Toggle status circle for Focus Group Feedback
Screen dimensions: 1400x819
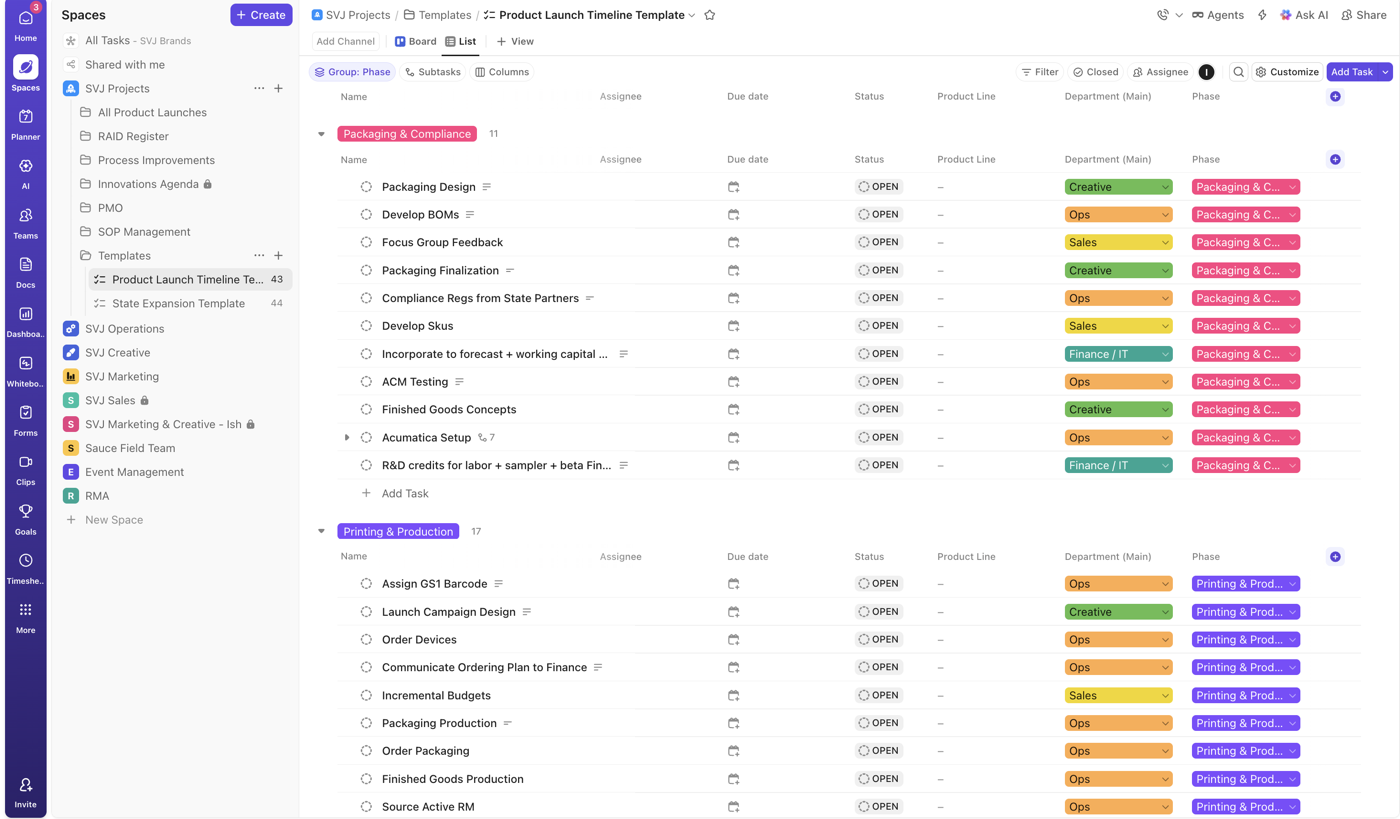point(366,242)
